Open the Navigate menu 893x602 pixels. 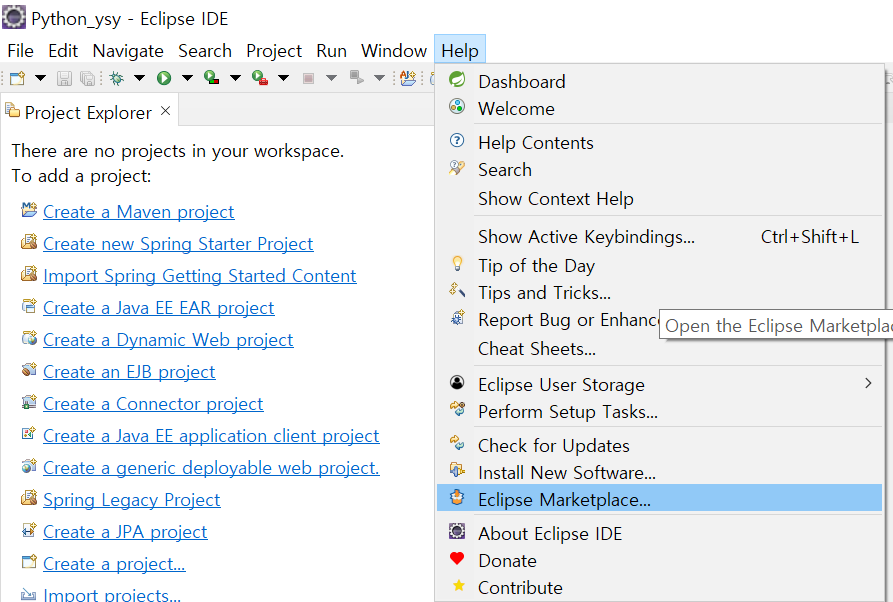[x=128, y=51]
